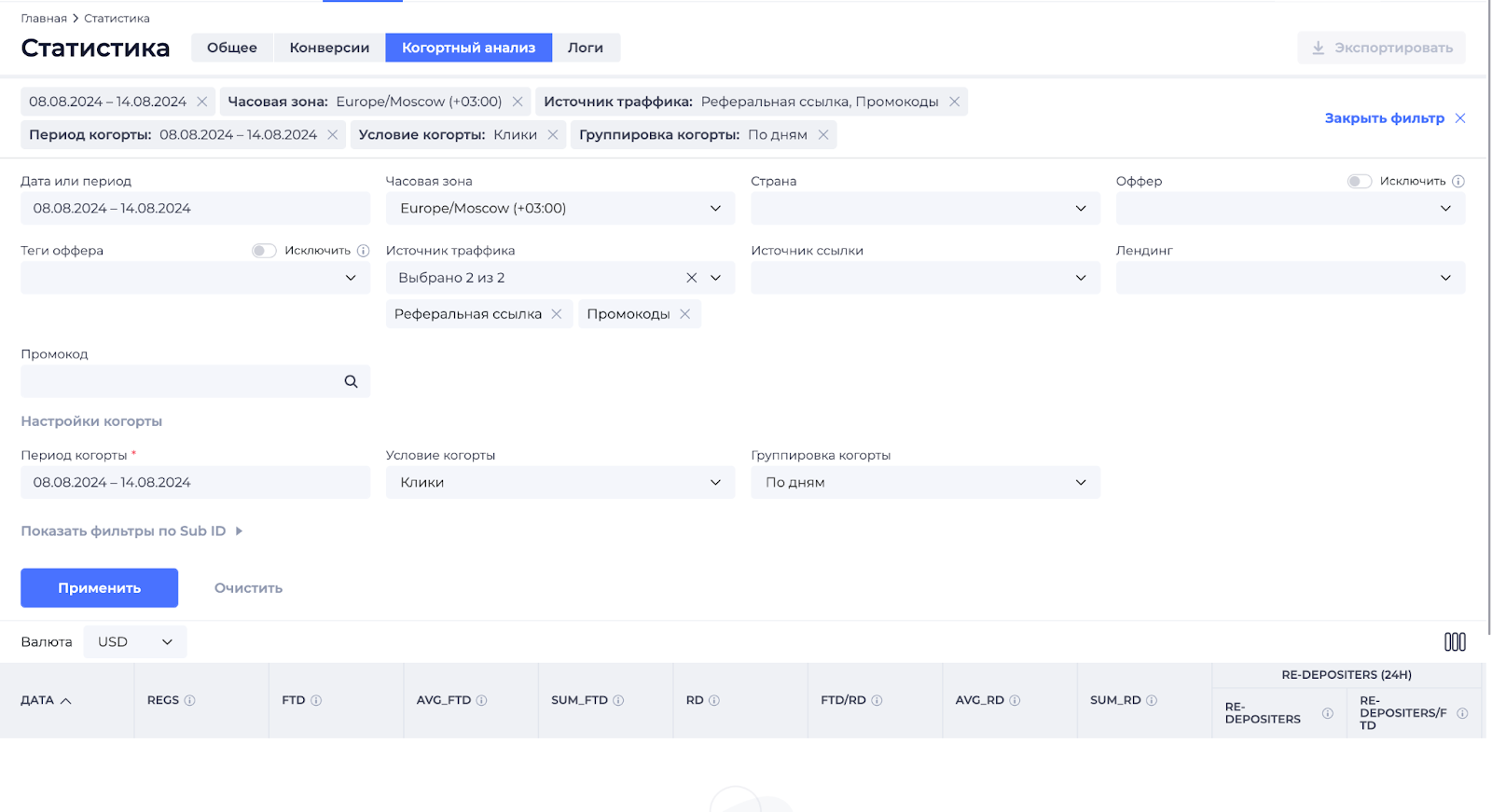Switch to the Общее tab
The height and width of the screenshot is (812, 1492).
tap(232, 48)
